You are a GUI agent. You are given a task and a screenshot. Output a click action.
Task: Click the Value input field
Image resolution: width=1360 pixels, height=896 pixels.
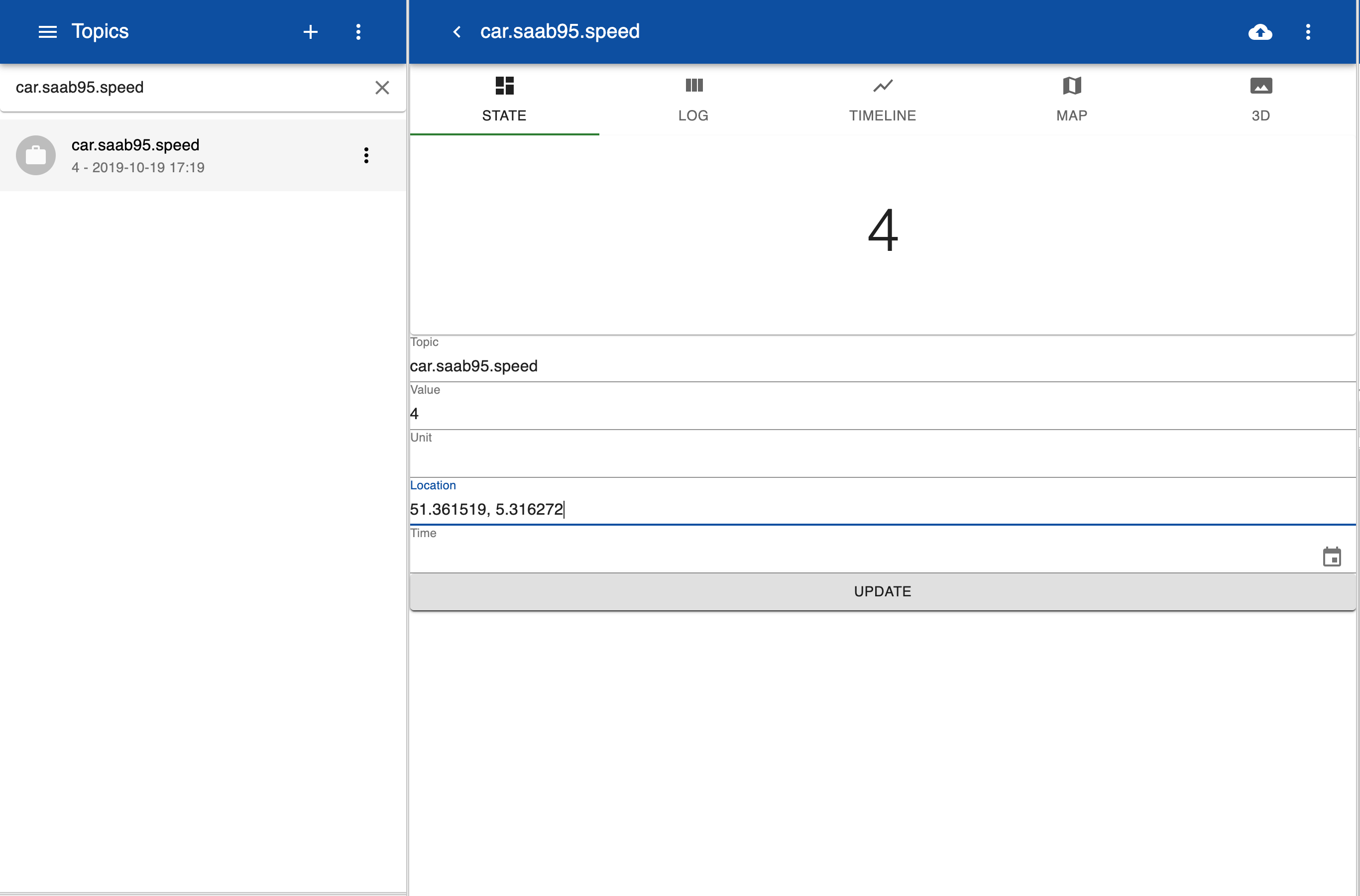(883, 414)
